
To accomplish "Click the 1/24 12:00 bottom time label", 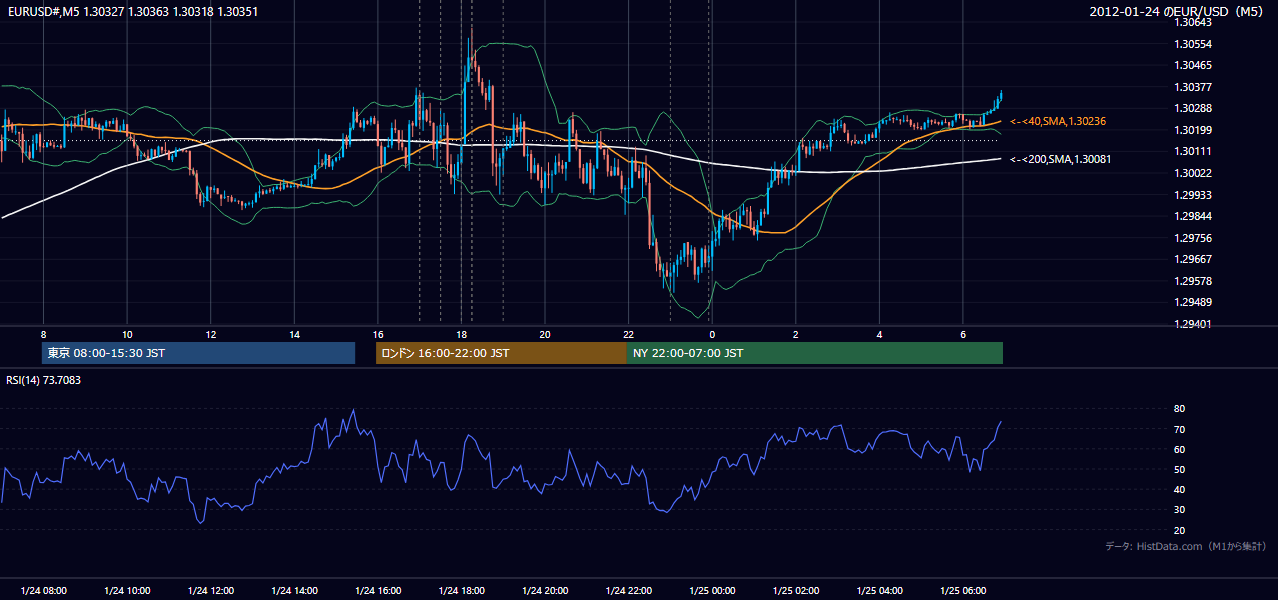I will 210,590.
